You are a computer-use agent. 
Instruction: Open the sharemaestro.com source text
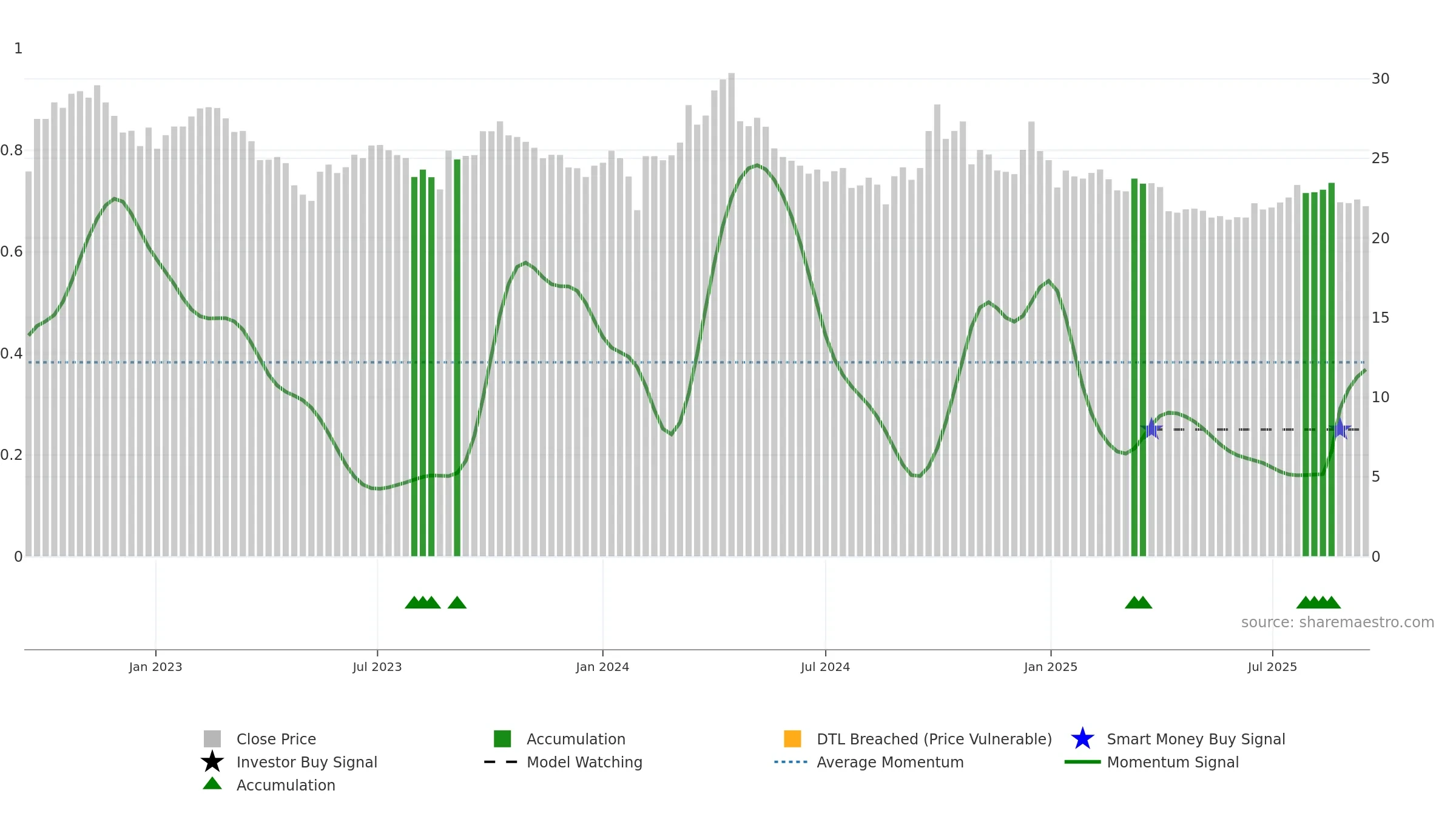[x=1337, y=622]
